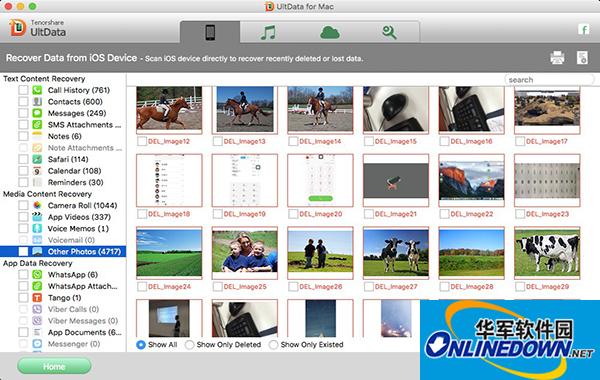The height and width of the screenshot is (380, 600).
Task: Click the printer icon
Action: [557, 58]
